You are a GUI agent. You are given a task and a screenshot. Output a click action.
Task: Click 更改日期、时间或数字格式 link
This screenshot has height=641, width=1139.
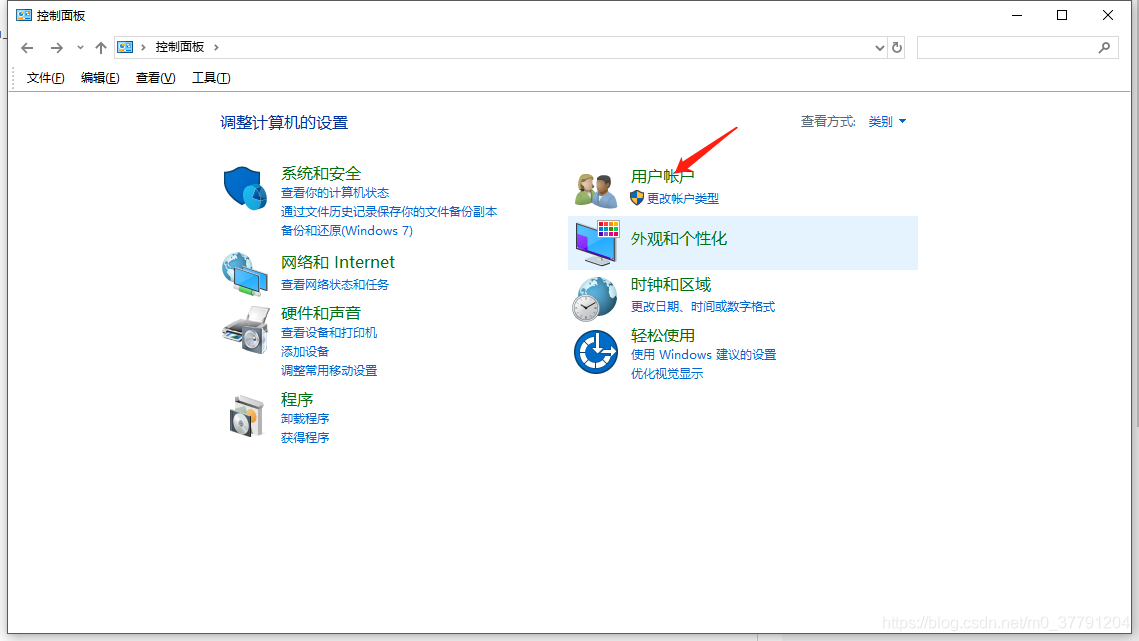click(x=702, y=307)
